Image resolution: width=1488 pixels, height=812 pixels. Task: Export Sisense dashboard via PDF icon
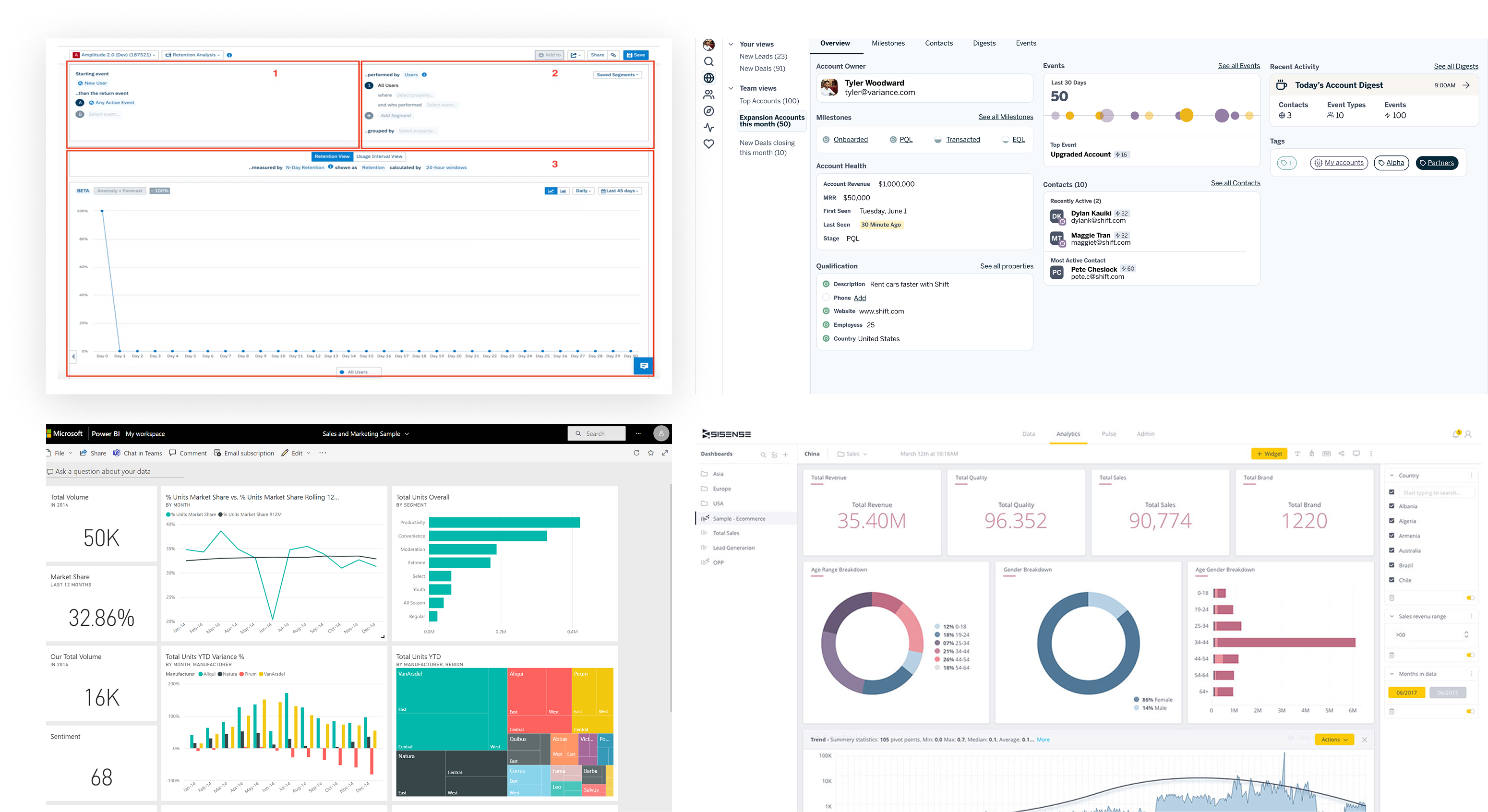point(1326,454)
